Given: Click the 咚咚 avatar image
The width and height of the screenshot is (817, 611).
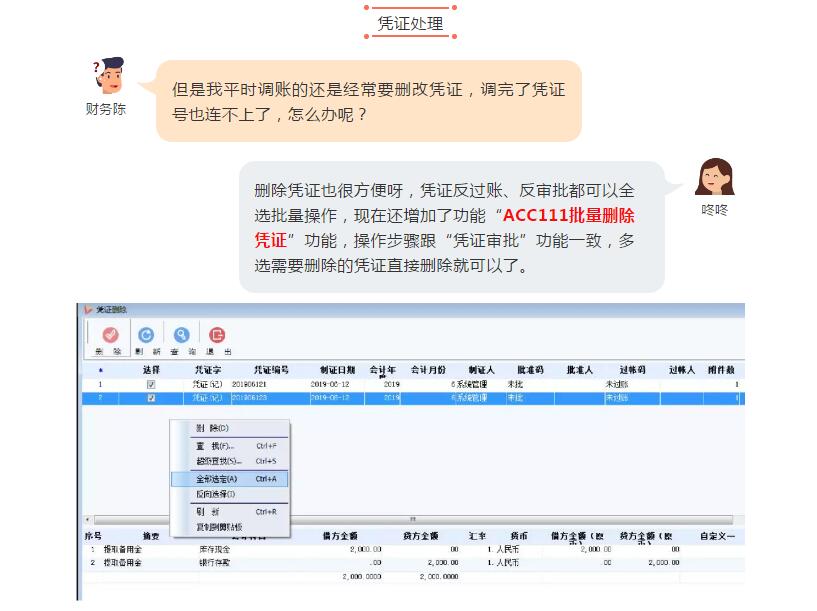Looking at the screenshot, I should tap(714, 177).
